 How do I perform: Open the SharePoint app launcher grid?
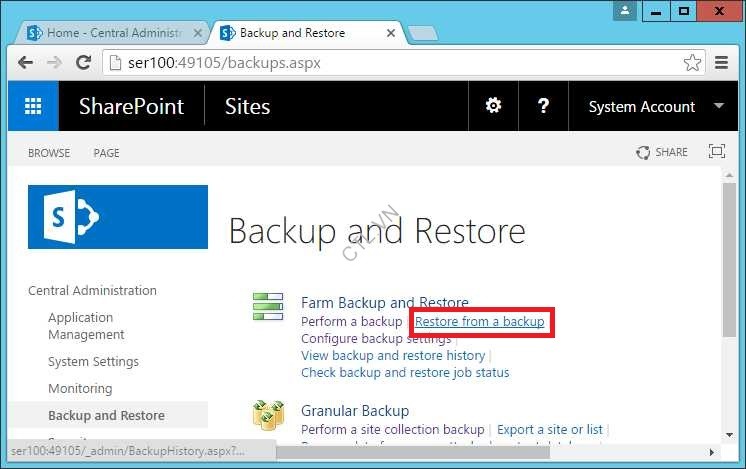click(x=33, y=107)
